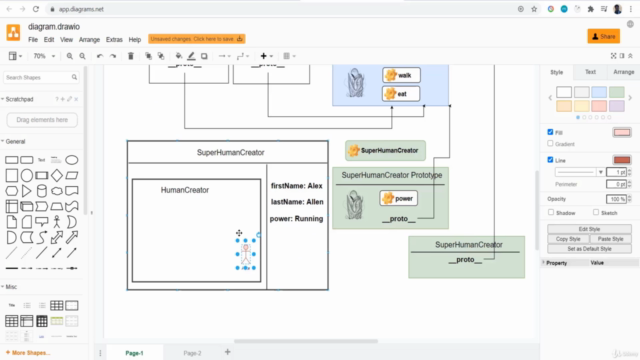Toggle the format panel icon

click(622, 56)
